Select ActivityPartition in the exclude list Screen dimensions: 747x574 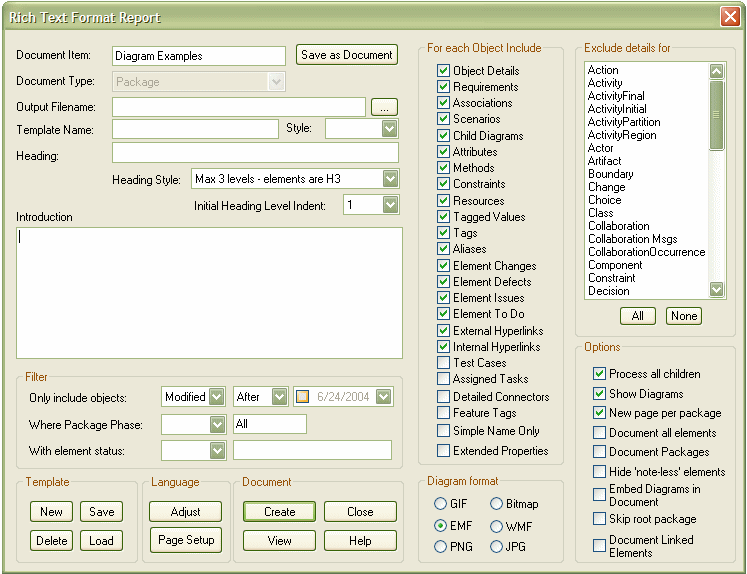click(624, 122)
